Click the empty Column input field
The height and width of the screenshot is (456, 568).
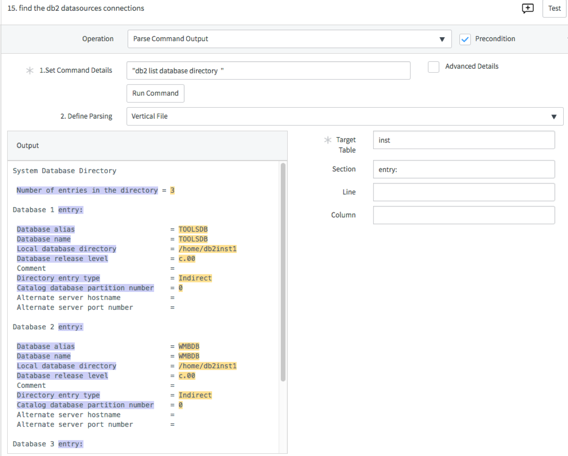click(x=464, y=216)
